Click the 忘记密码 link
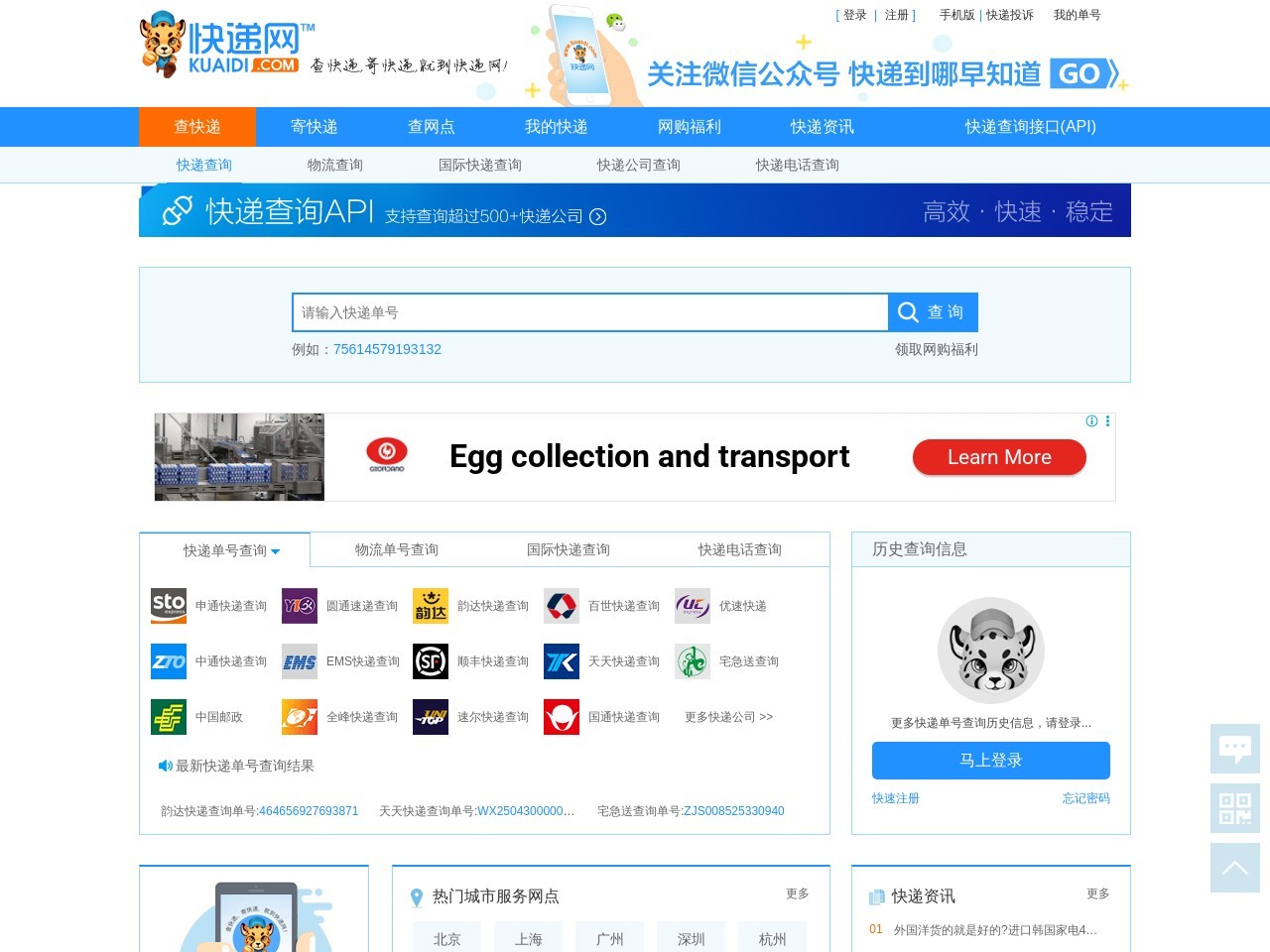1270x952 pixels. tap(1086, 798)
